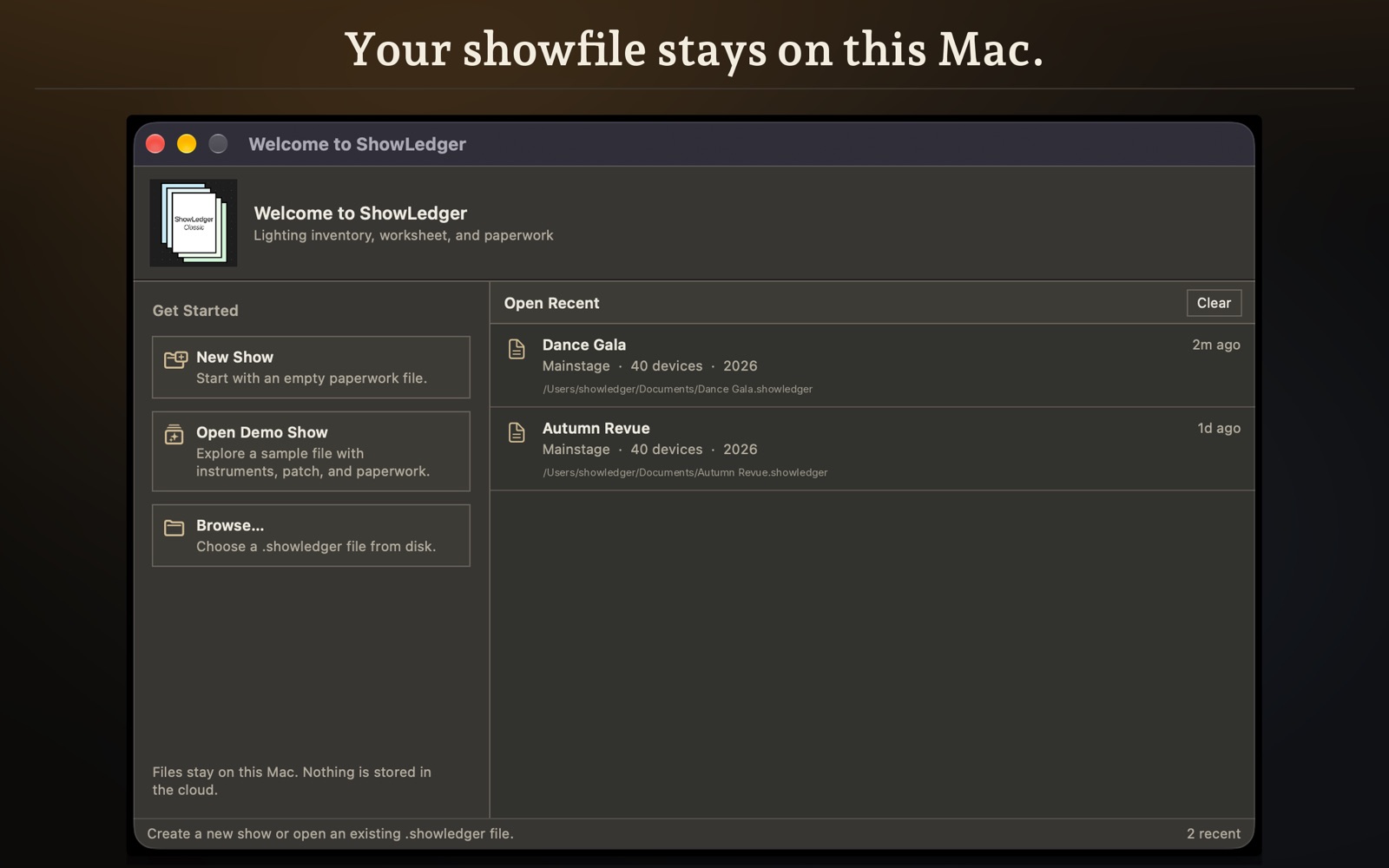The width and height of the screenshot is (1389, 868).
Task: Click the Autumn Revue file path
Action: coord(685,472)
